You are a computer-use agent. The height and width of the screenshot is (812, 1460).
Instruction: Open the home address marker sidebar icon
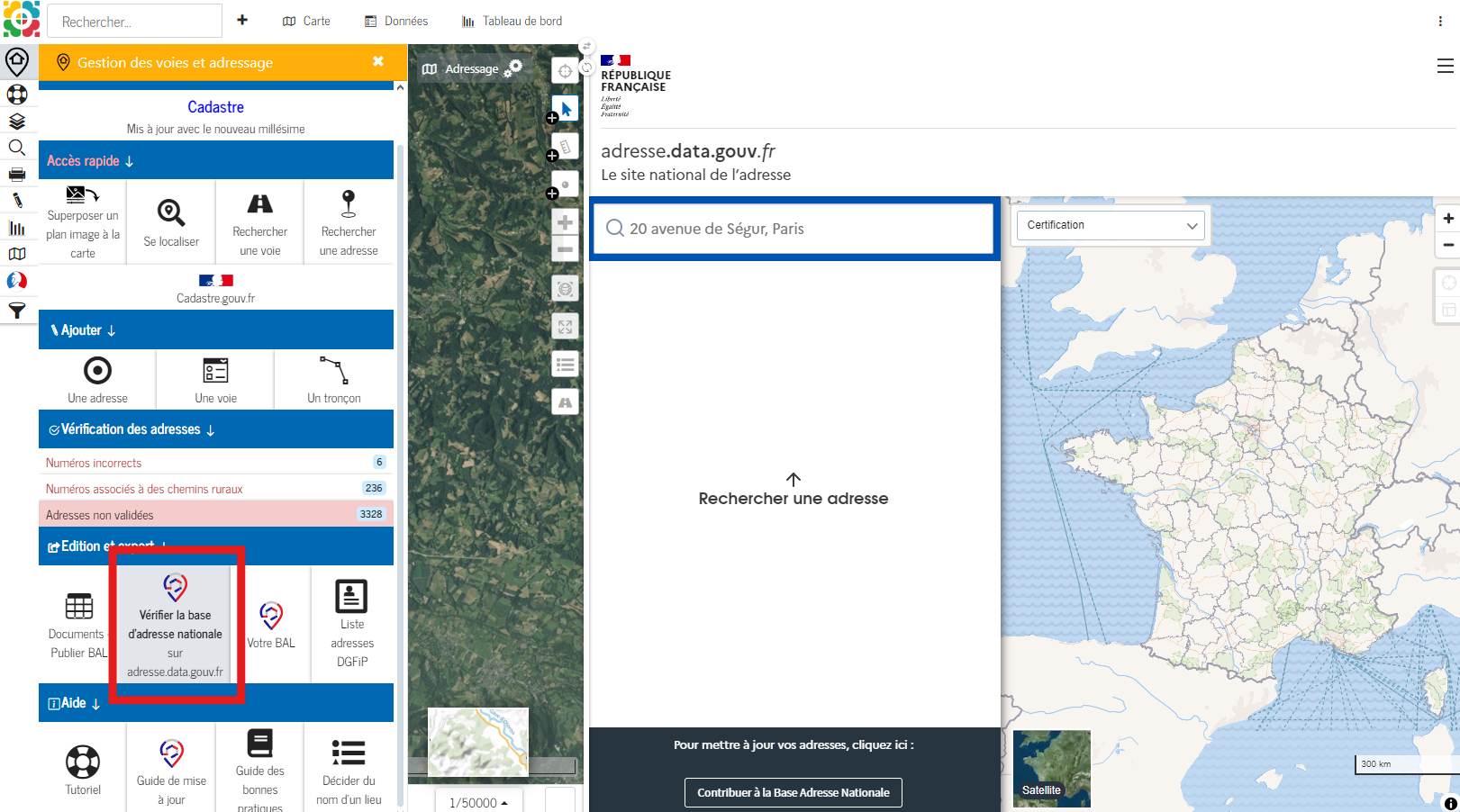click(x=17, y=62)
